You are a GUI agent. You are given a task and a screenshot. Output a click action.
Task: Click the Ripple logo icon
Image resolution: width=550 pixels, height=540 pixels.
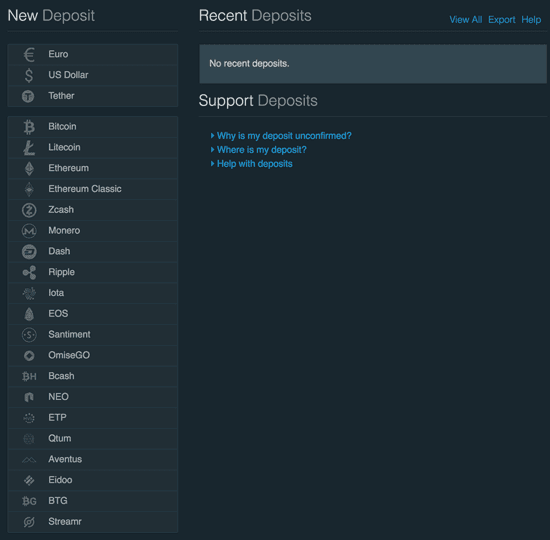(29, 272)
